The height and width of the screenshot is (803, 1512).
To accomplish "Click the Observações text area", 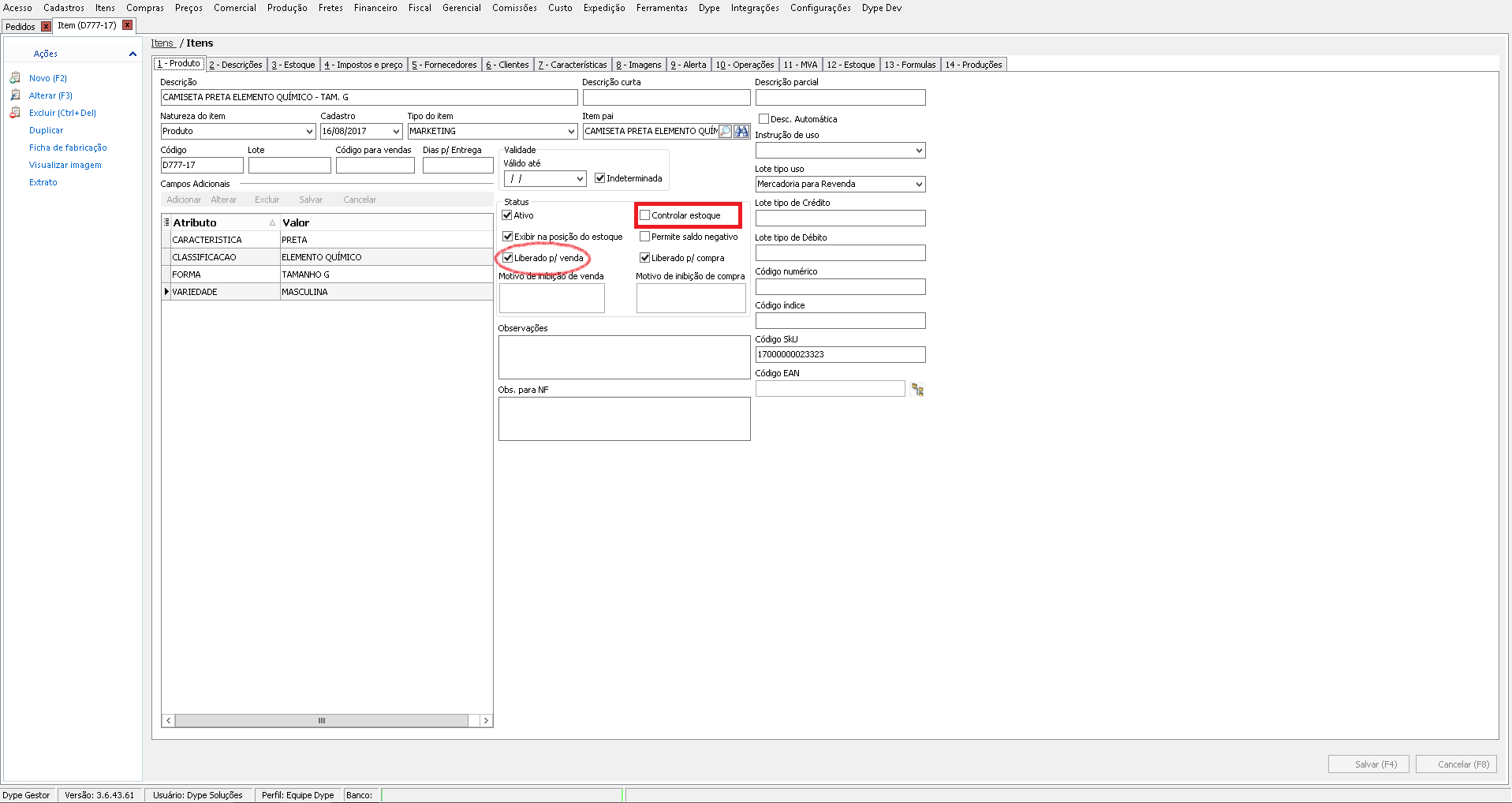I will click(625, 357).
